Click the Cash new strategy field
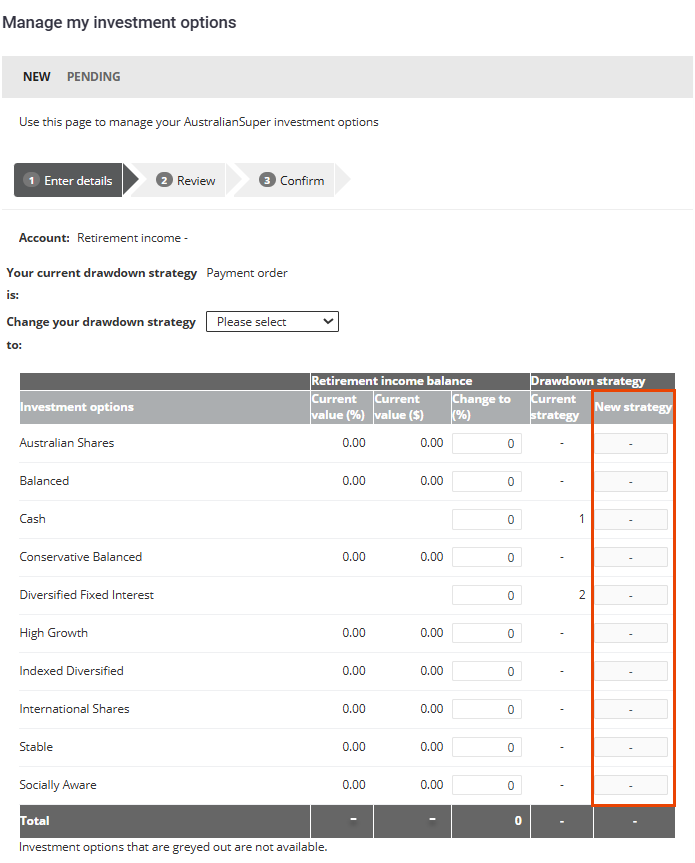The image size is (695, 863). (x=631, y=520)
